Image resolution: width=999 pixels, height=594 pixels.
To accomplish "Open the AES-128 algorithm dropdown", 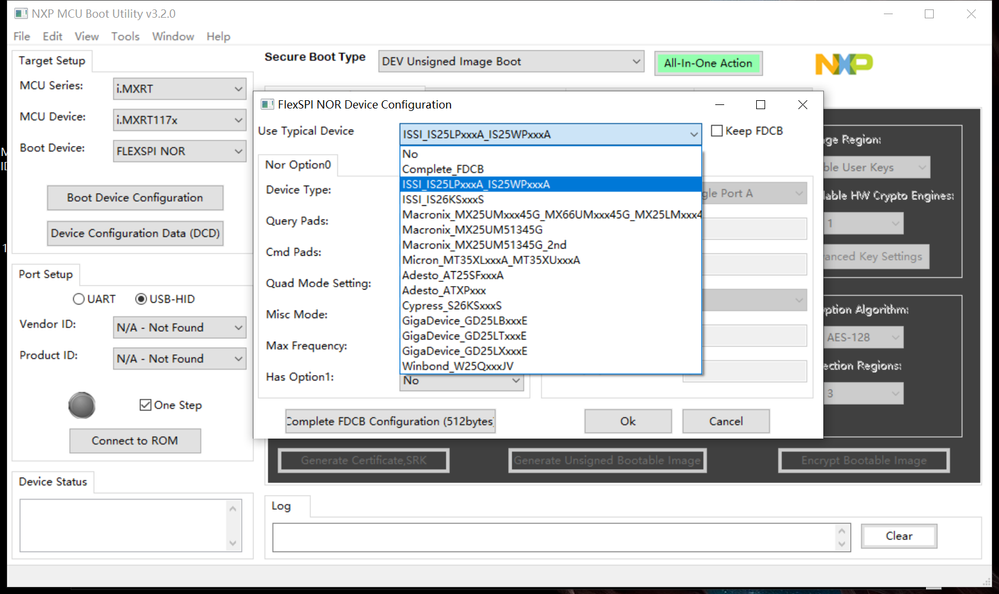I will pos(863,338).
